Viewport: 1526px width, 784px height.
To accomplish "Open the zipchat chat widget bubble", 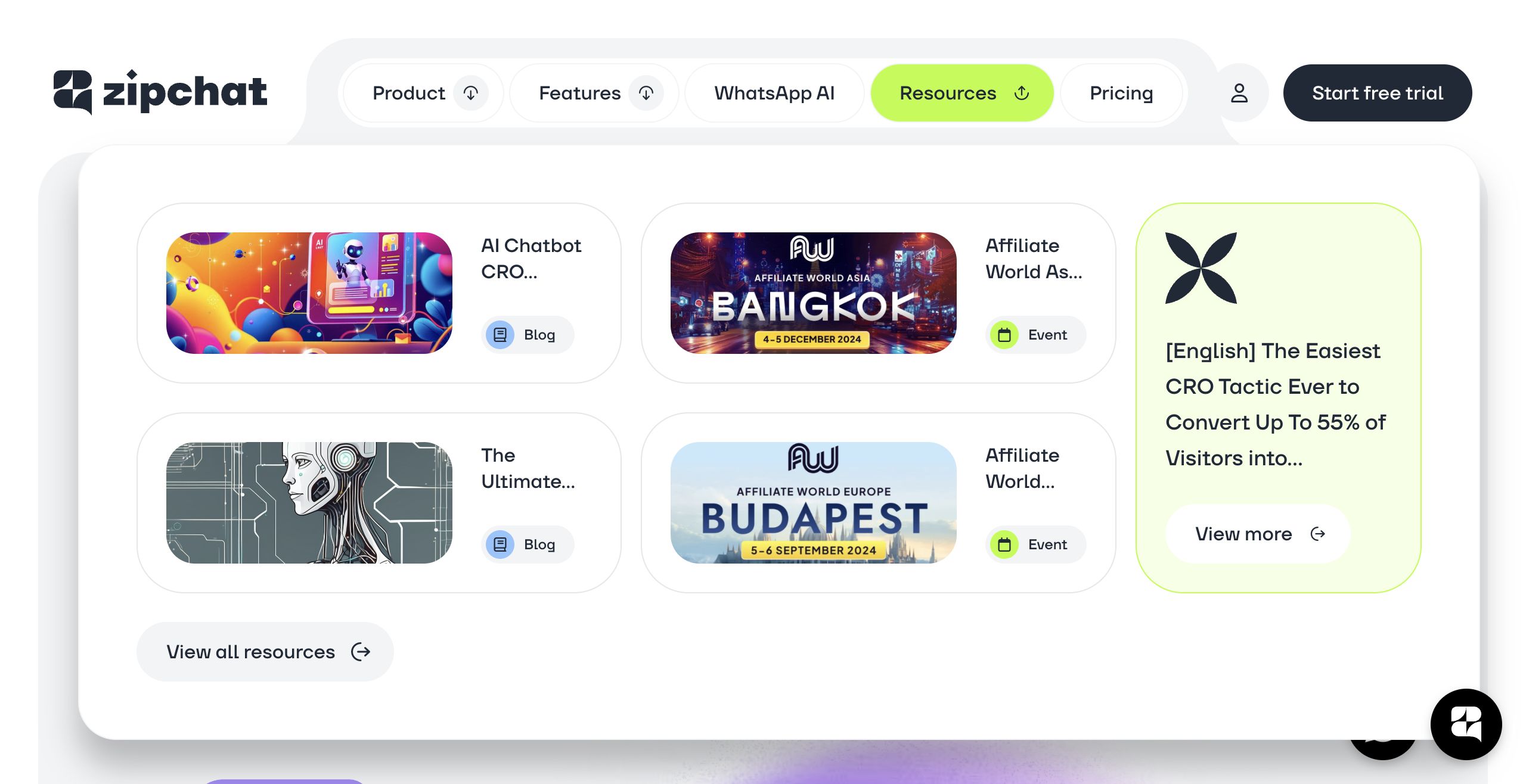I will click(1466, 724).
